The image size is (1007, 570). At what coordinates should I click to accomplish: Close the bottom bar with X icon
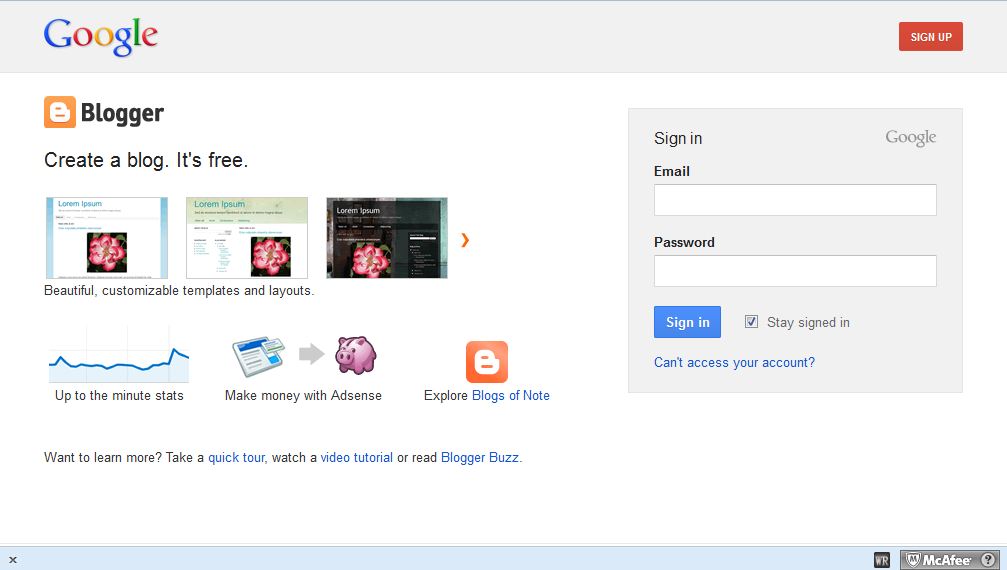13,560
